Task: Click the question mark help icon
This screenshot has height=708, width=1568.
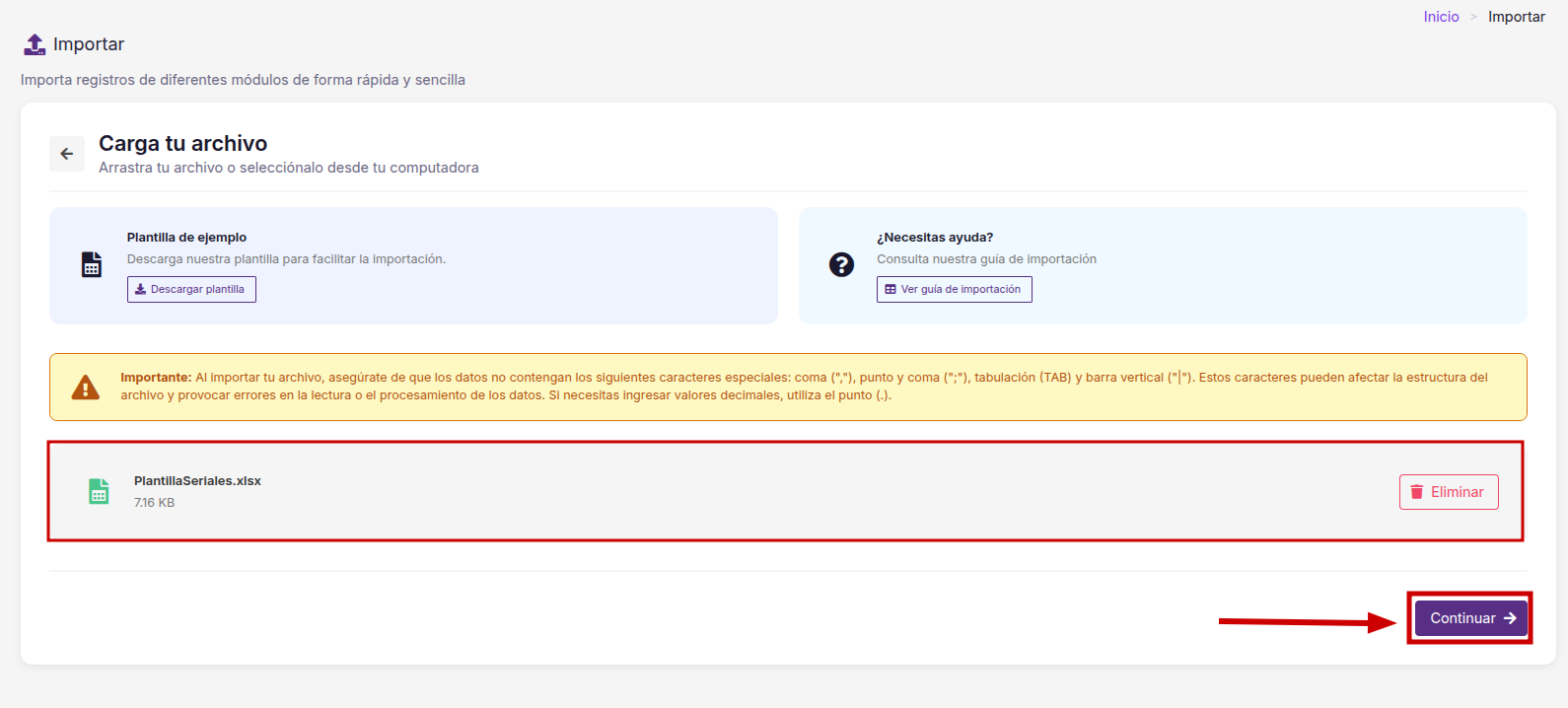Action: (841, 264)
